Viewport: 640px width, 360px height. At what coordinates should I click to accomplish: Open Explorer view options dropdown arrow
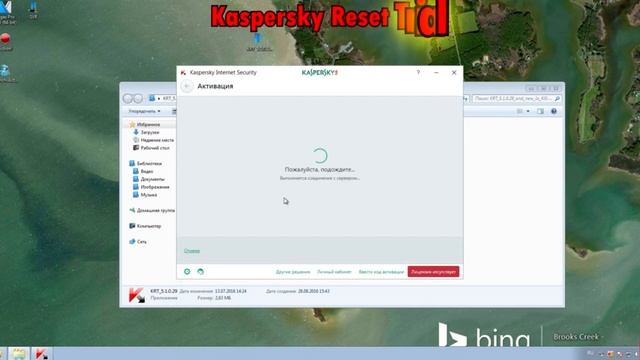pos(528,111)
